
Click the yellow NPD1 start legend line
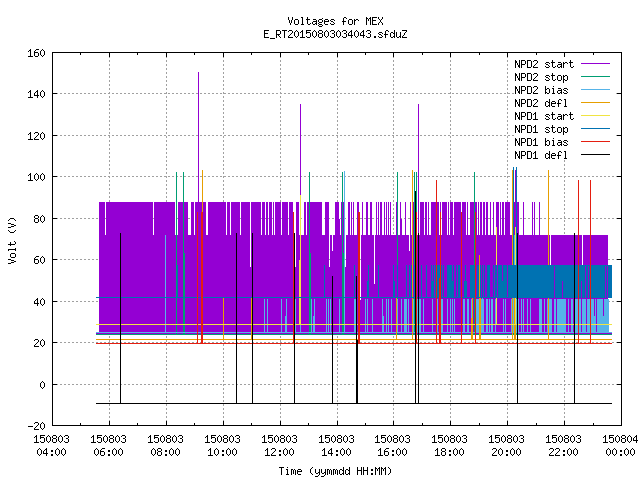point(595,116)
